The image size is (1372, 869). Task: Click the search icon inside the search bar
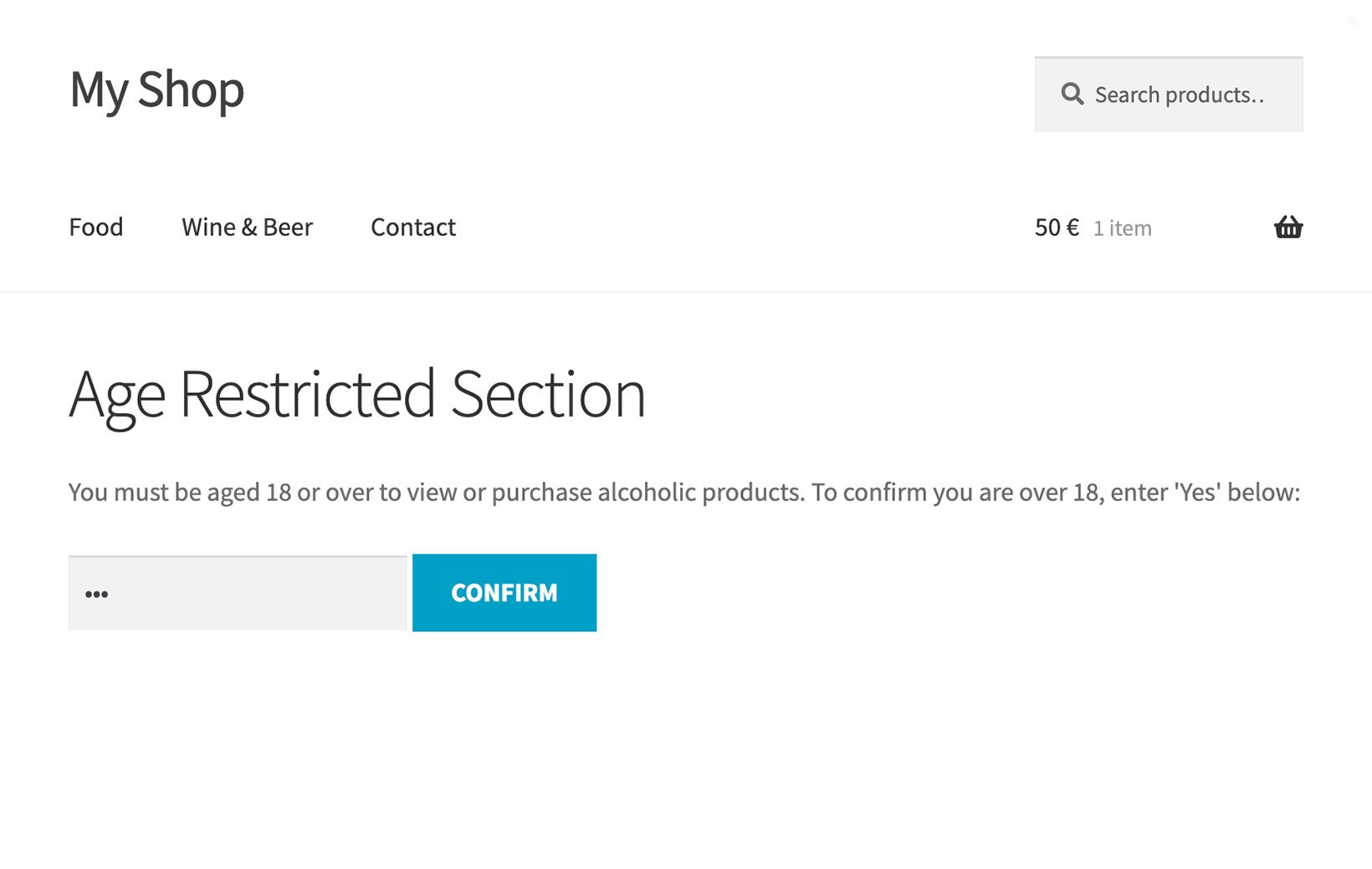[1072, 94]
